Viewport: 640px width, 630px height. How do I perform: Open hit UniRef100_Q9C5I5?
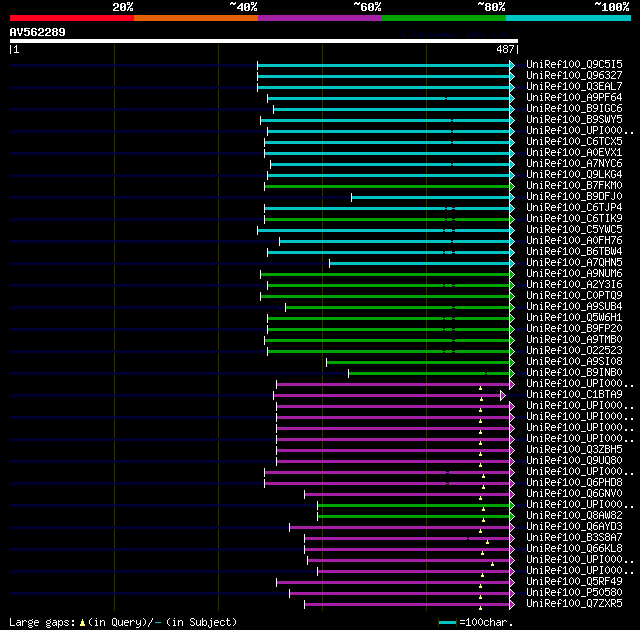tap(574, 64)
